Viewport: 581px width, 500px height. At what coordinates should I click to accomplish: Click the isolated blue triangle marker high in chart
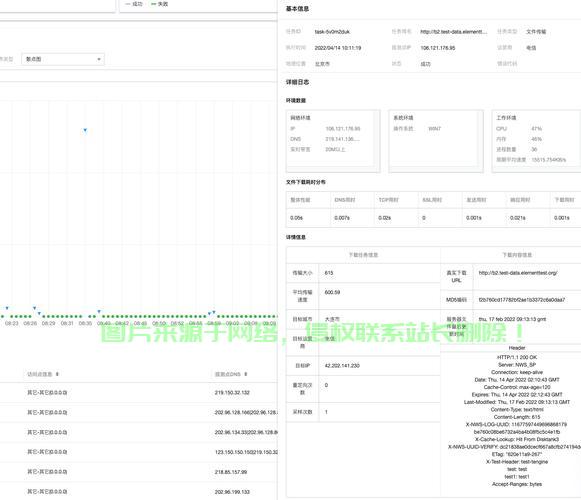click(85, 130)
